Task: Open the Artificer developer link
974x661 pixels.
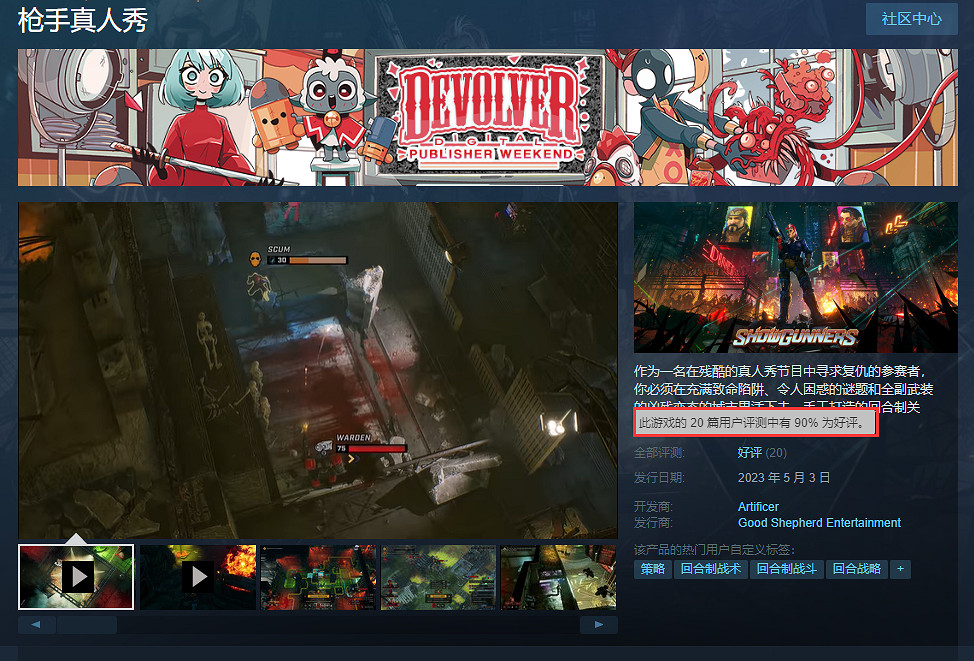Action: point(758,506)
